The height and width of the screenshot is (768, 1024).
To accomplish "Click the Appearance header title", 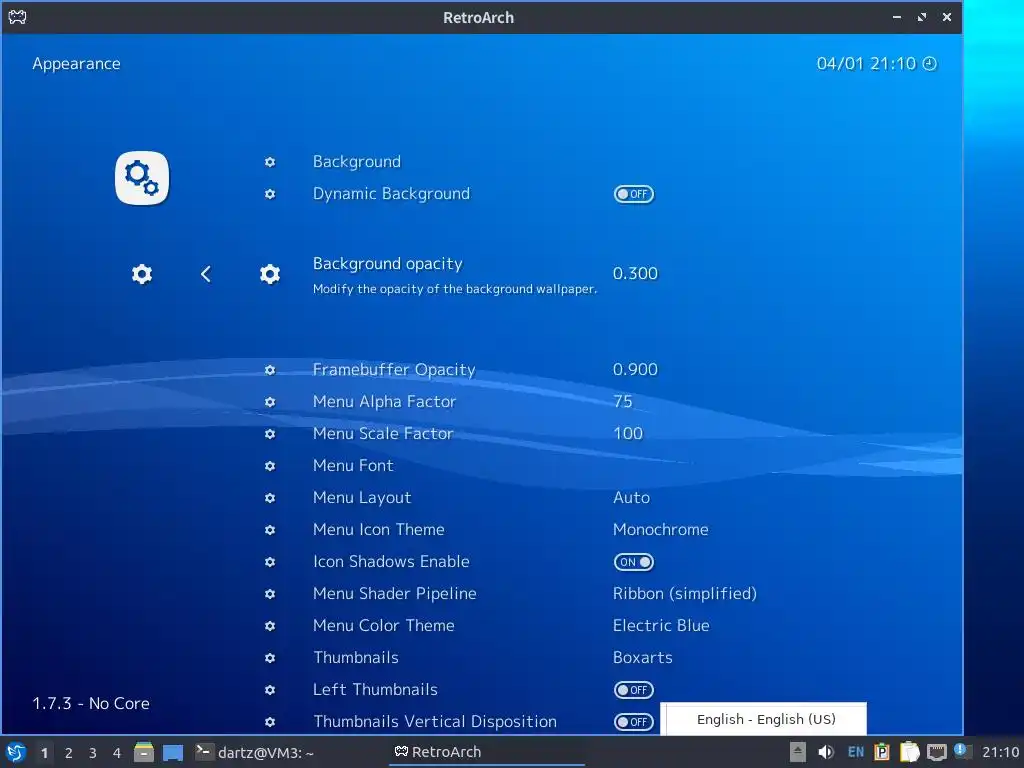I will (x=76, y=64).
